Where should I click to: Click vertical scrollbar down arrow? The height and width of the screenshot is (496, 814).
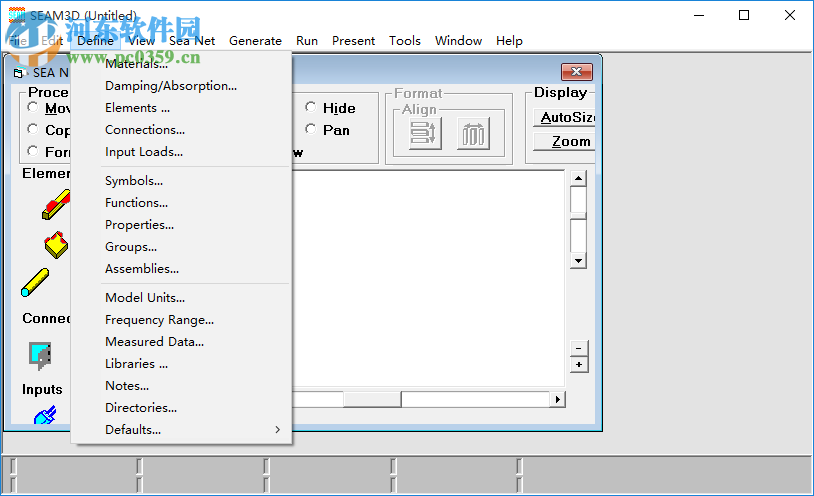[578, 260]
